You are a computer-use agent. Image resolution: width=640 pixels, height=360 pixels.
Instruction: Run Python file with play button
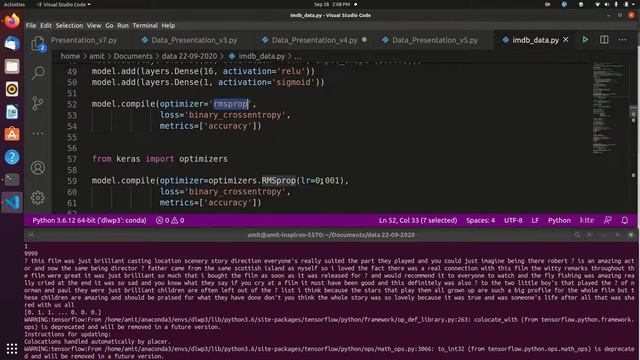point(585,40)
